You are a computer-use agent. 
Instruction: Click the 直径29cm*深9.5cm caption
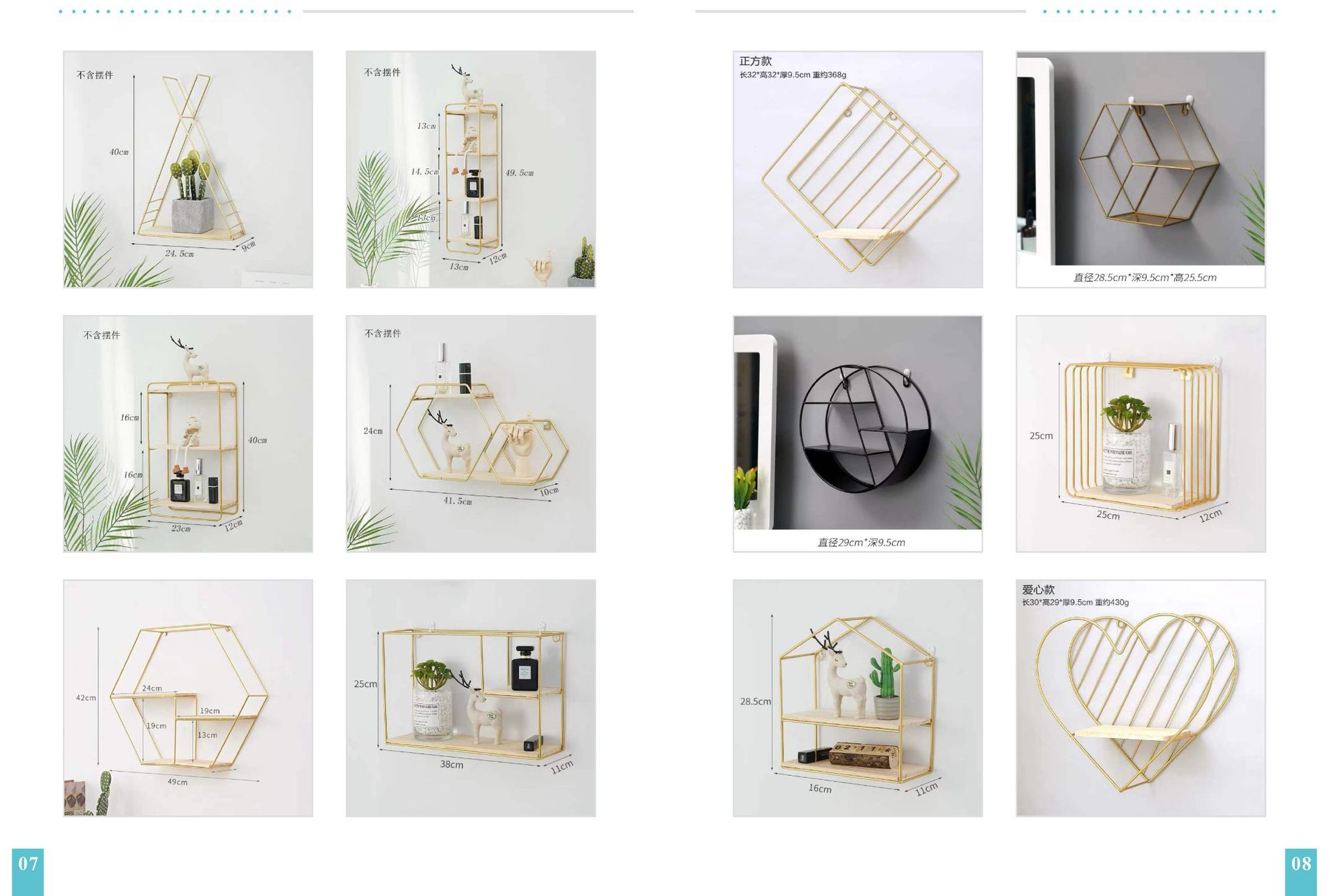861,543
